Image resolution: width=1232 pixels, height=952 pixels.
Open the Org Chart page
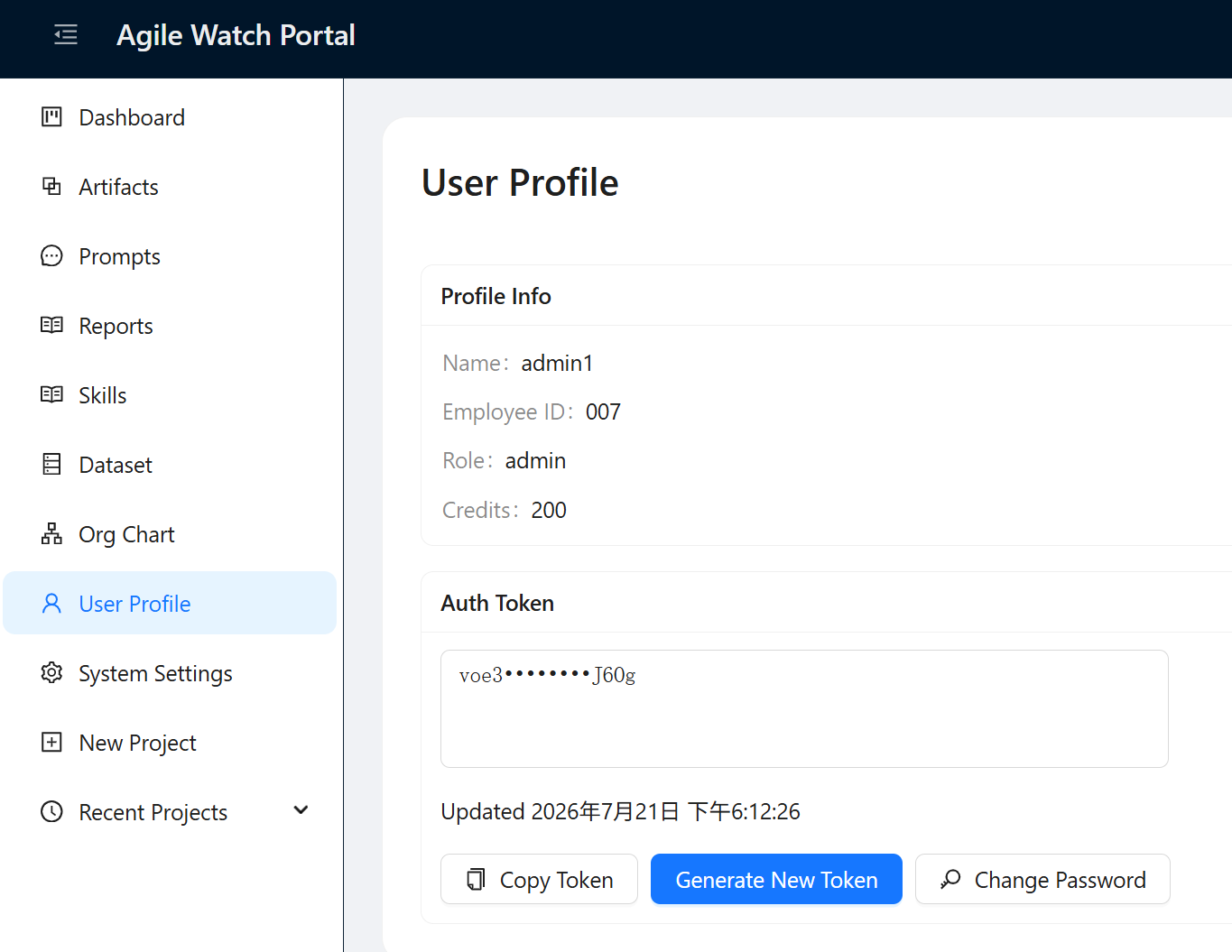[170, 534]
